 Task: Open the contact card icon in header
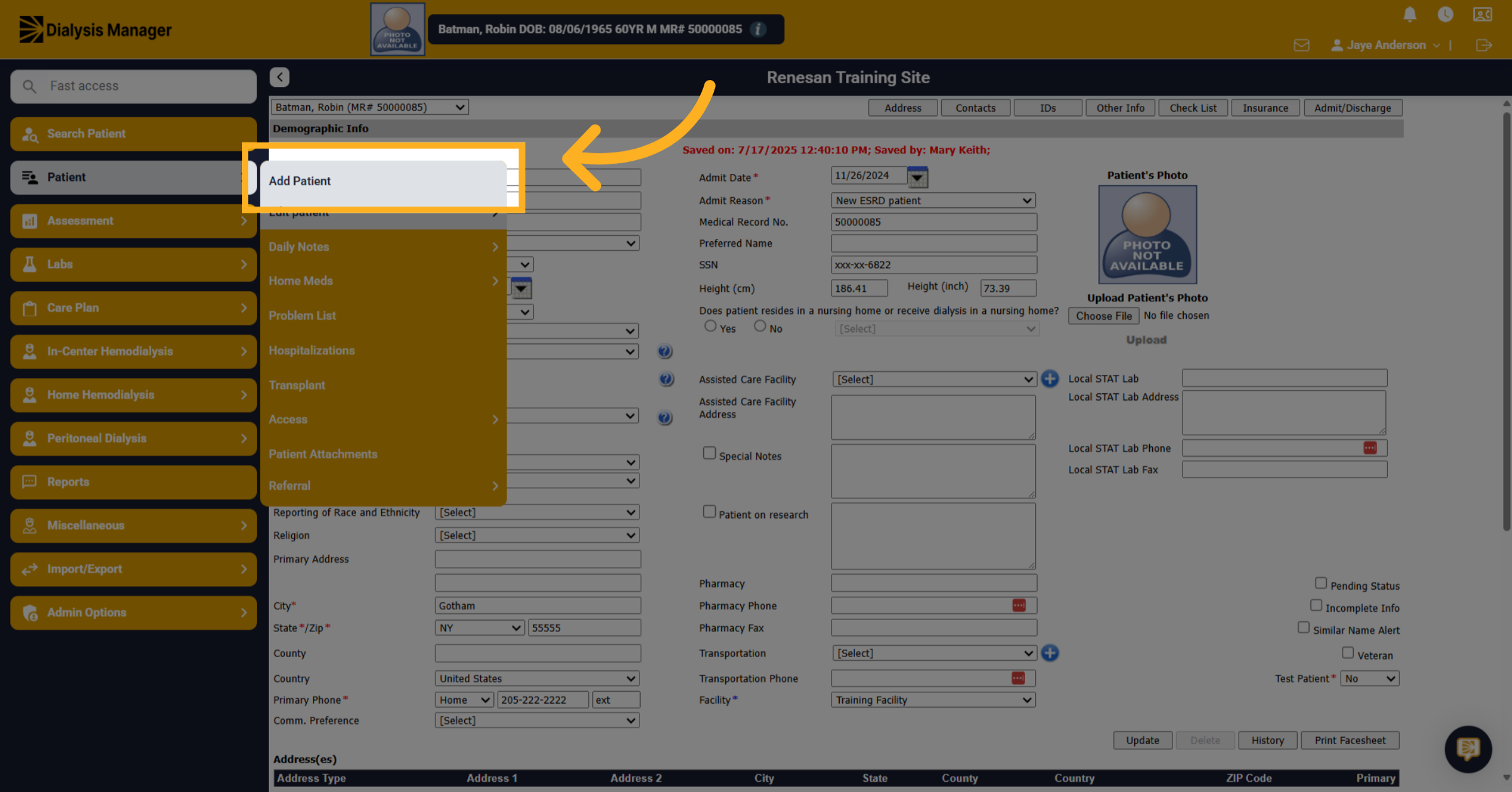click(x=1482, y=14)
